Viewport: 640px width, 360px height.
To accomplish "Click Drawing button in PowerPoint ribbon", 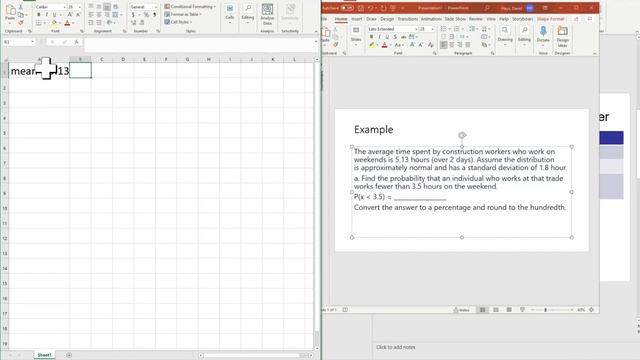I will click(x=505, y=34).
